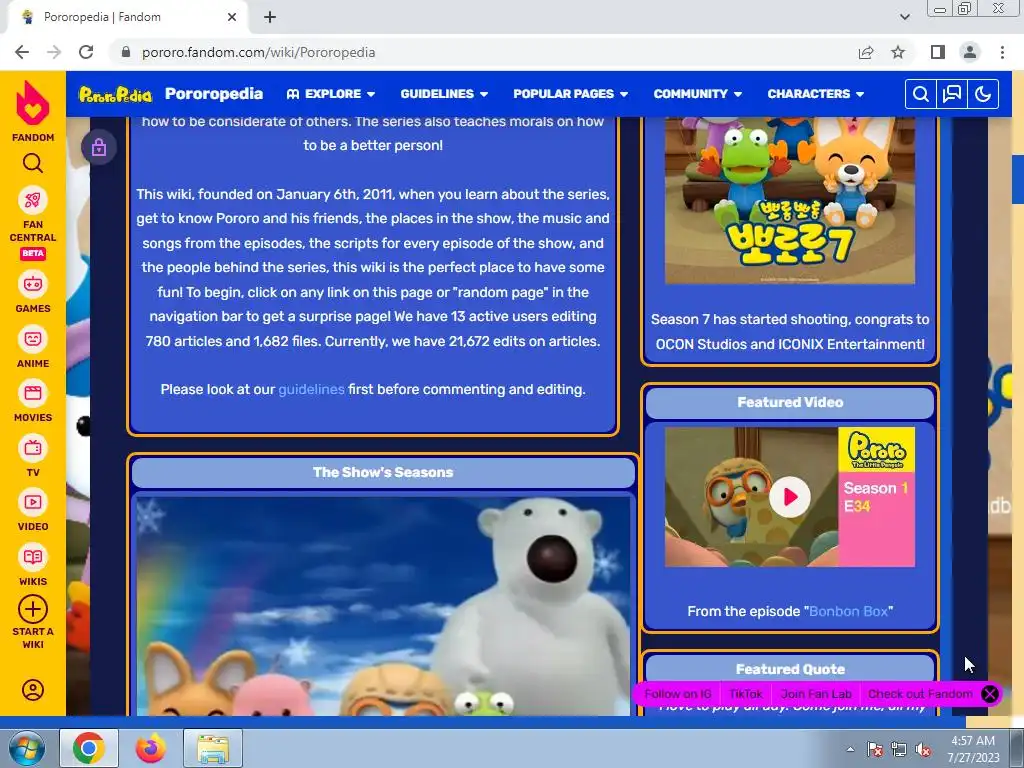
Task: Expand the Community menu
Action: click(x=697, y=94)
